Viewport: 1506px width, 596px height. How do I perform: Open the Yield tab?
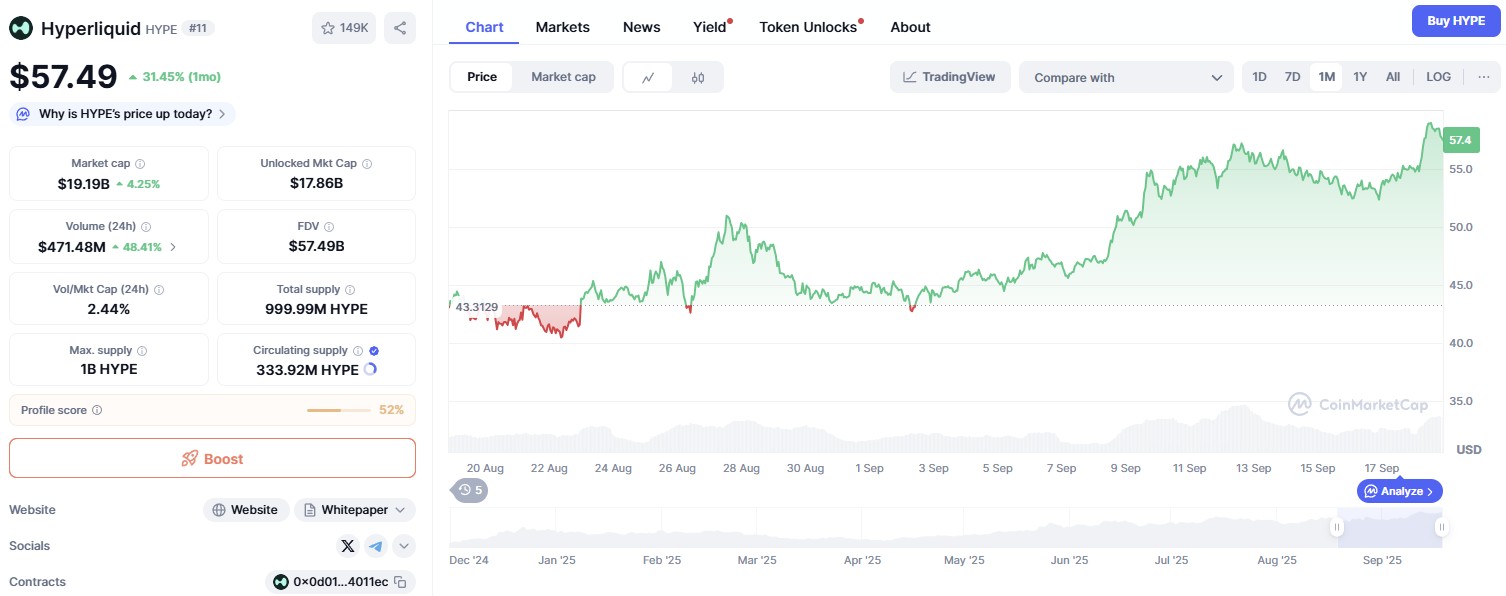tap(710, 27)
